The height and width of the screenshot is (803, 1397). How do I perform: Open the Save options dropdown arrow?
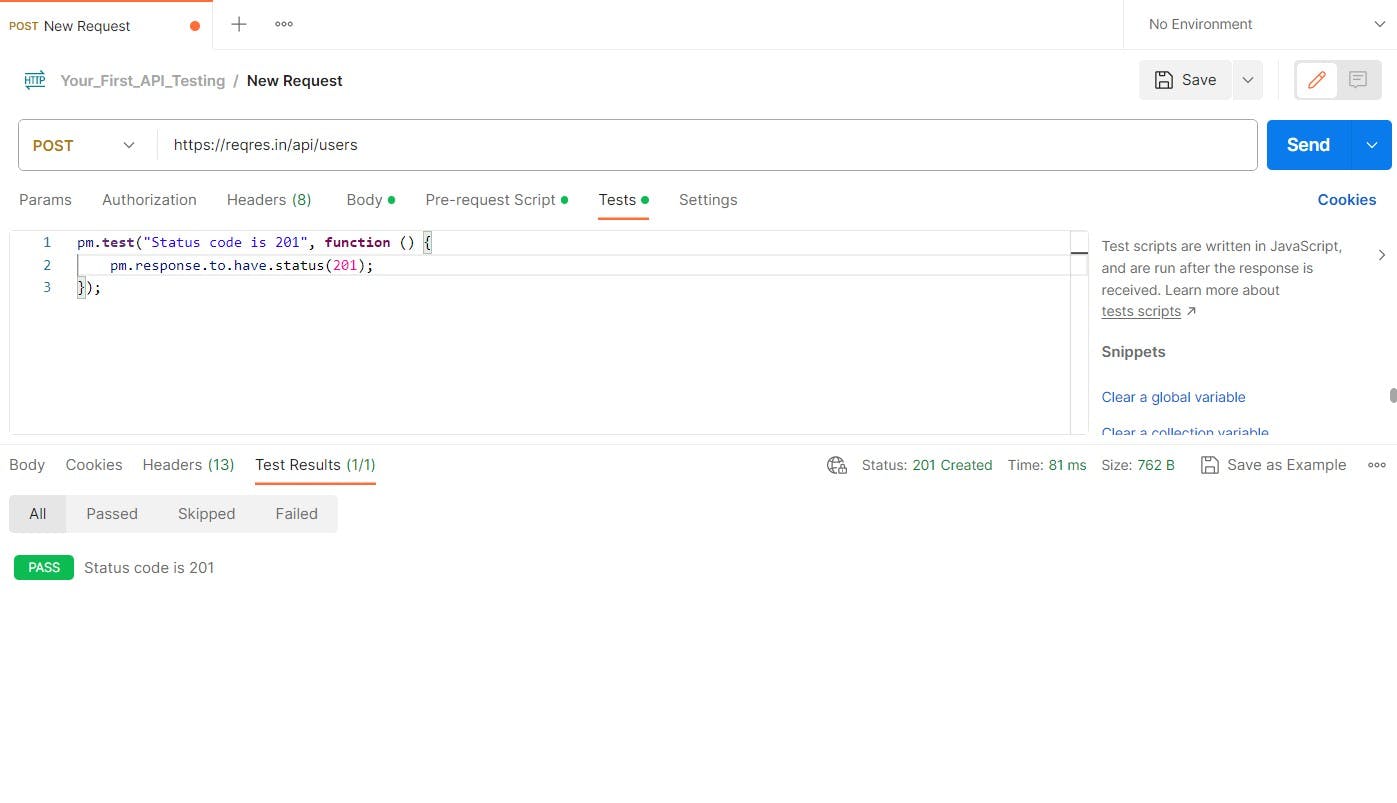pos(1248,80)
